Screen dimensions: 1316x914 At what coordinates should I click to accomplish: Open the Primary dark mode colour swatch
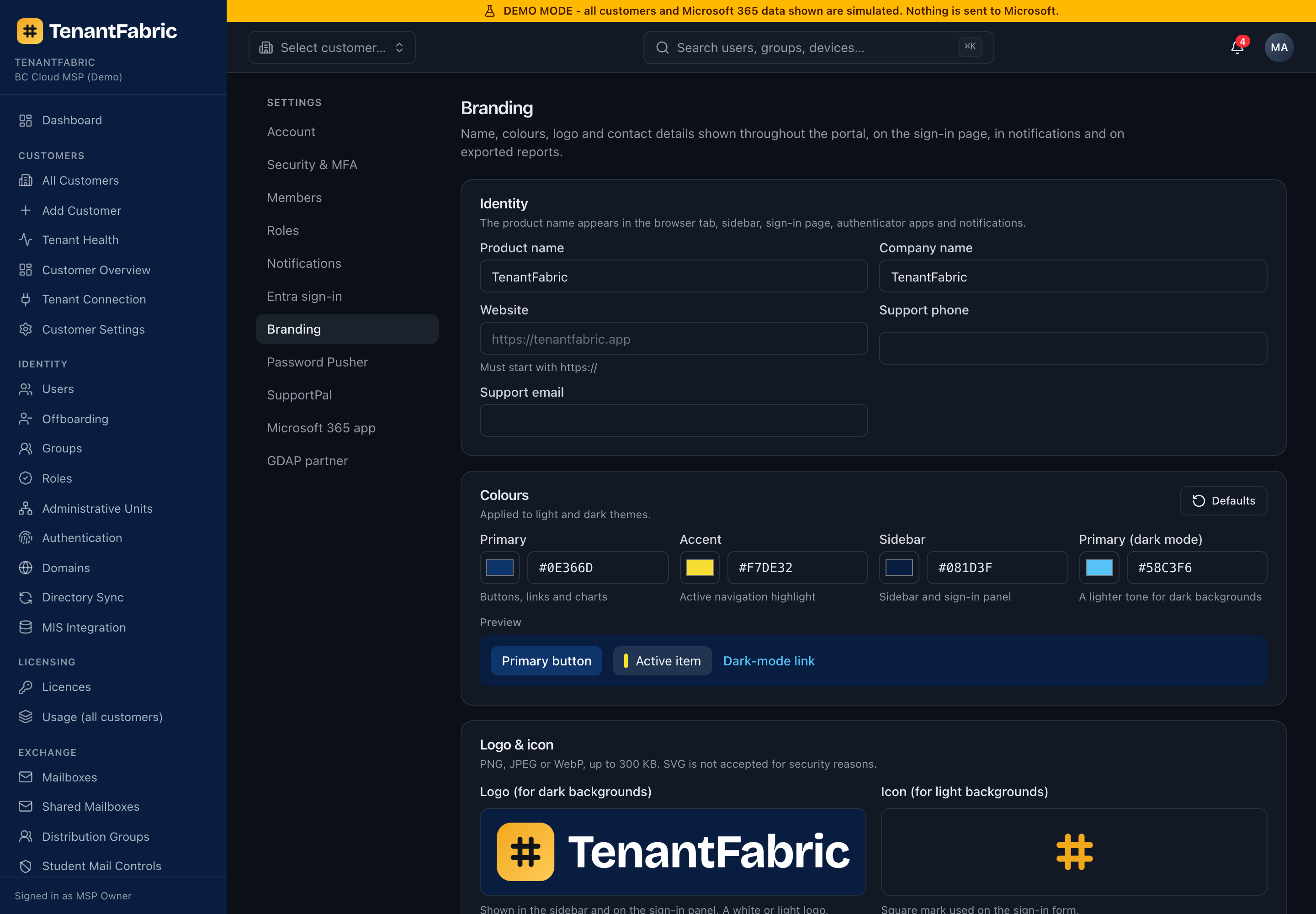(1098, 568)
